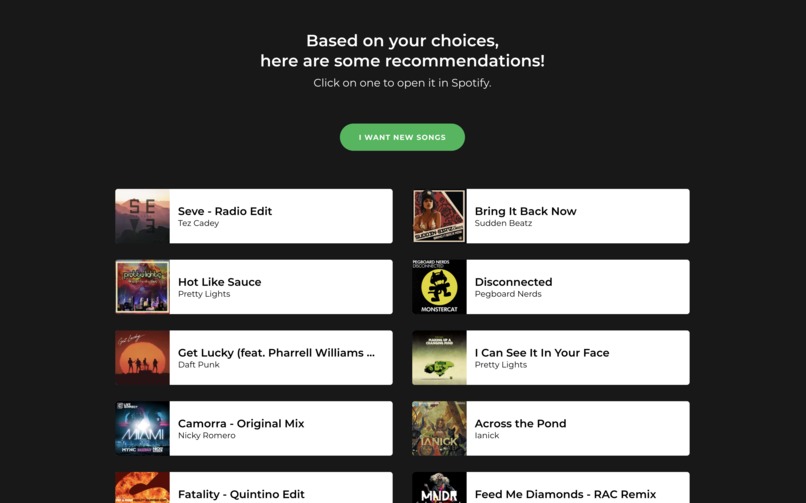Image resolution: width=806 pixels, height=503 pixels.
Task: Select Camorra - Original Mix title
Action: tap(241, 423)
